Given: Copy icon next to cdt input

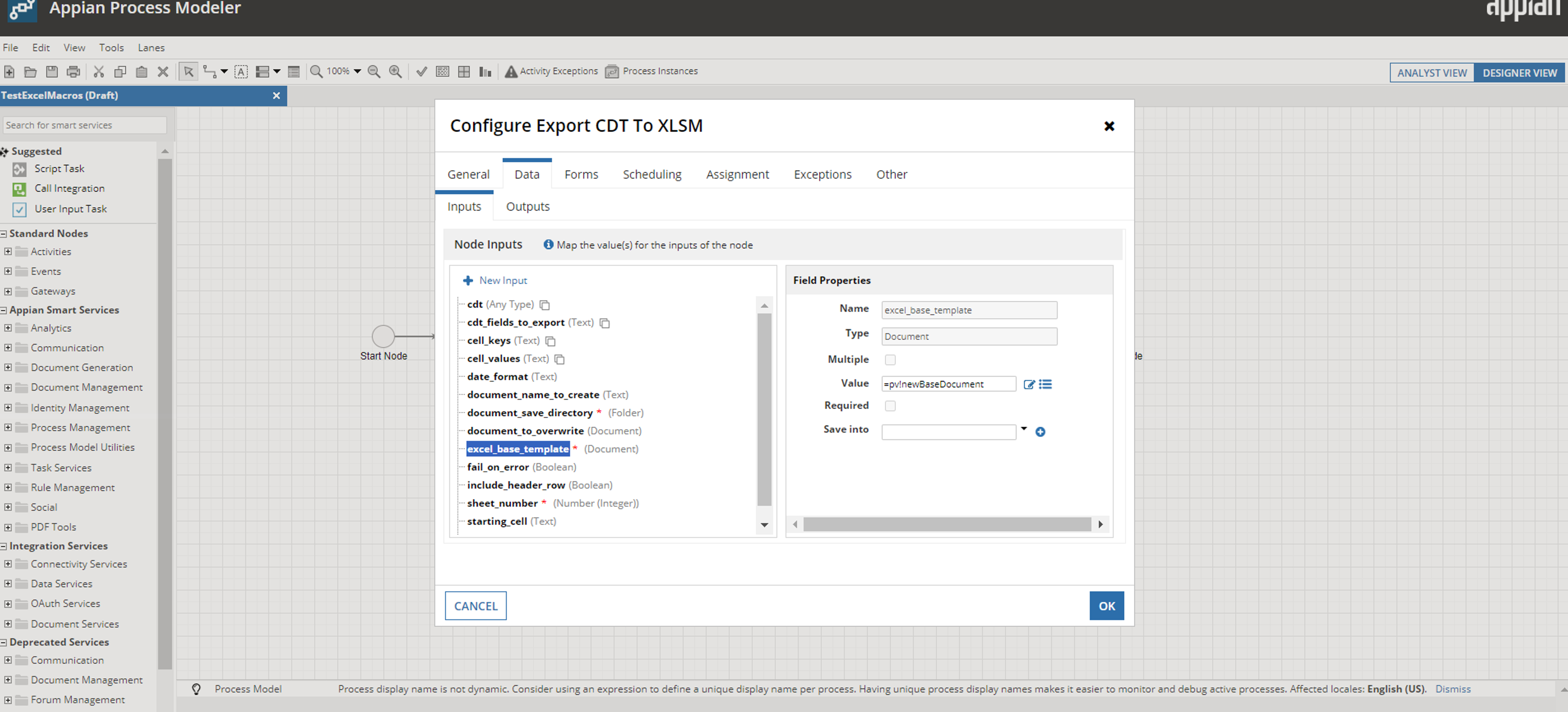Looking at the screenshot, I should [x=545, y=304].
